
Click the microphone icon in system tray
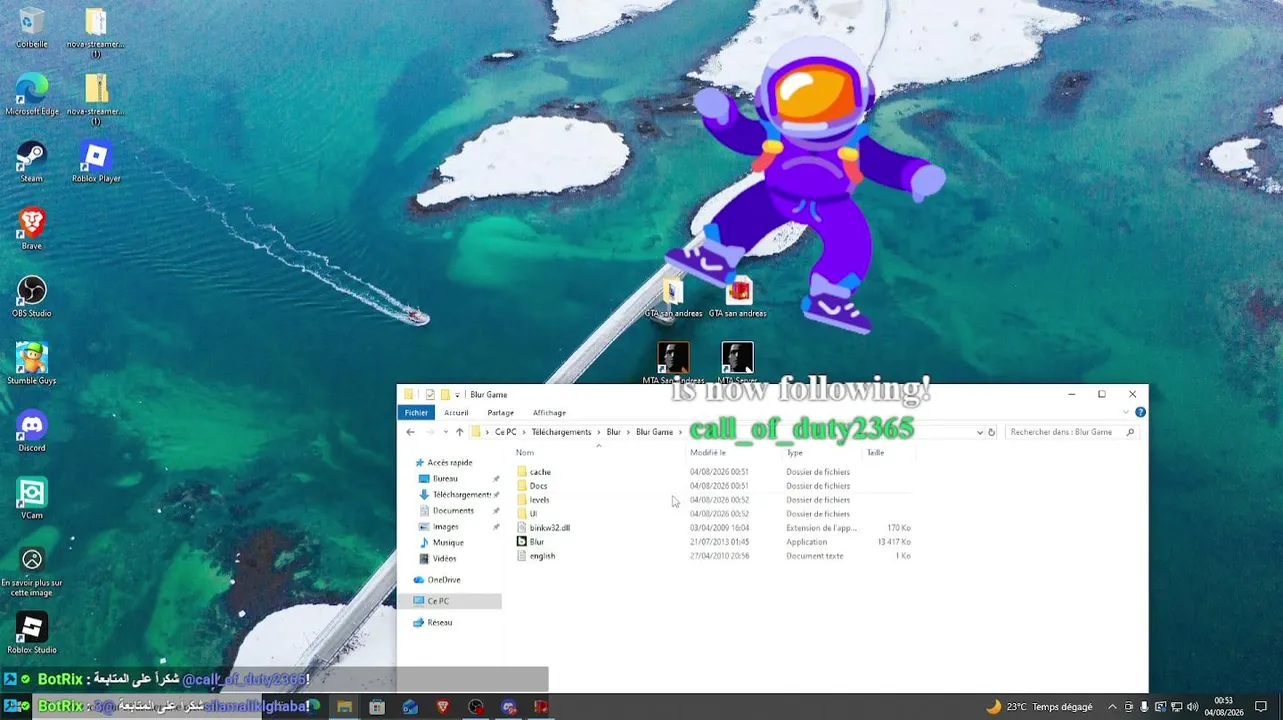(1144, 707)
